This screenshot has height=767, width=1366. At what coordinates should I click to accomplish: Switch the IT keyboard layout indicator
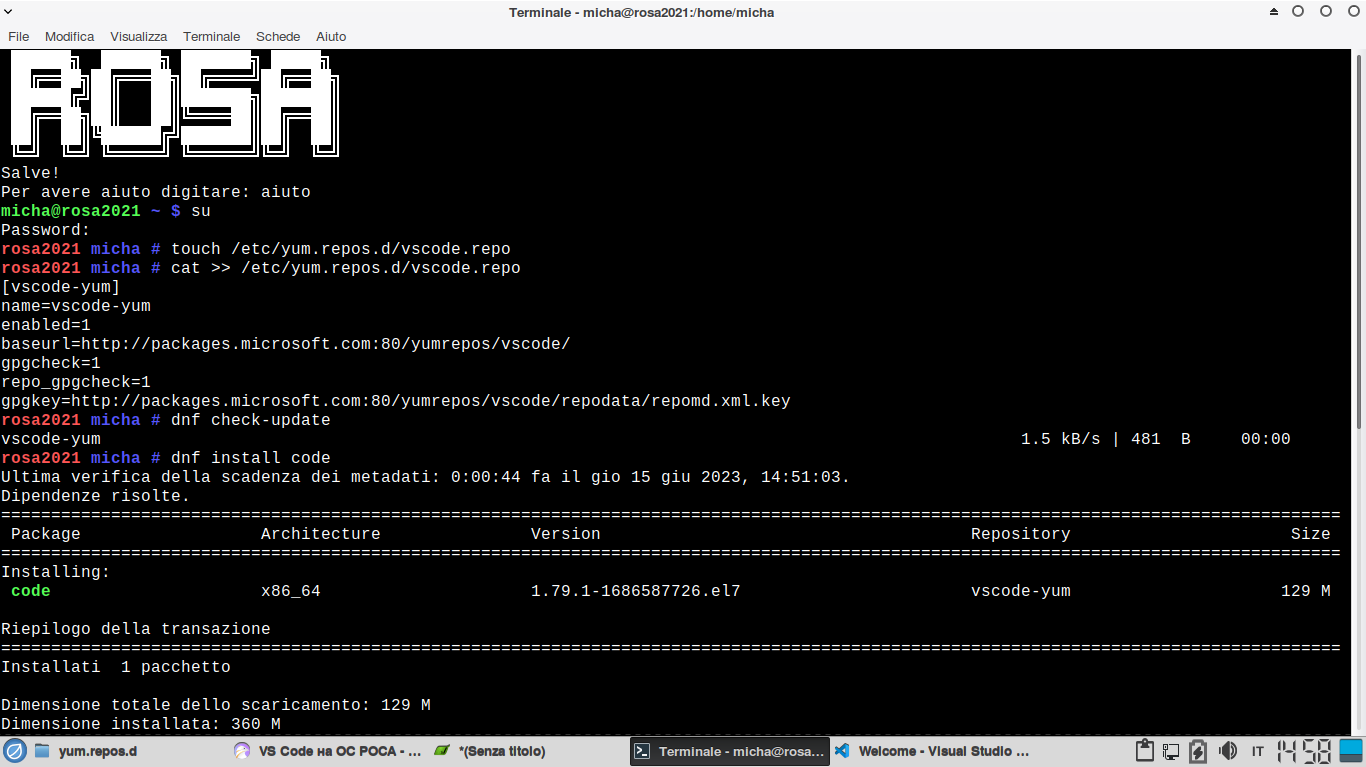[x=1258, y=751]
